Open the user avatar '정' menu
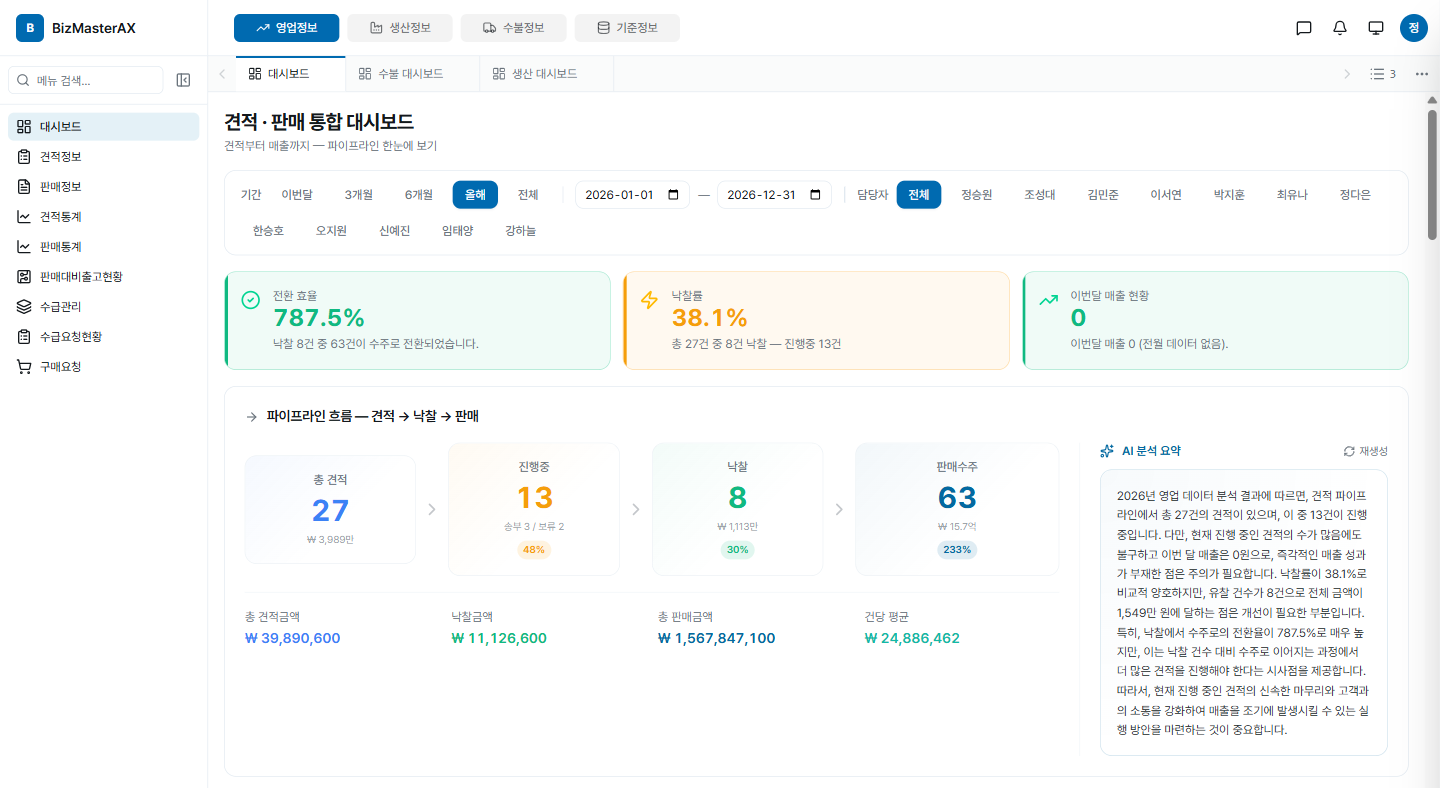This screenshot has width=1440, height=788. (x=1413, y=28)
